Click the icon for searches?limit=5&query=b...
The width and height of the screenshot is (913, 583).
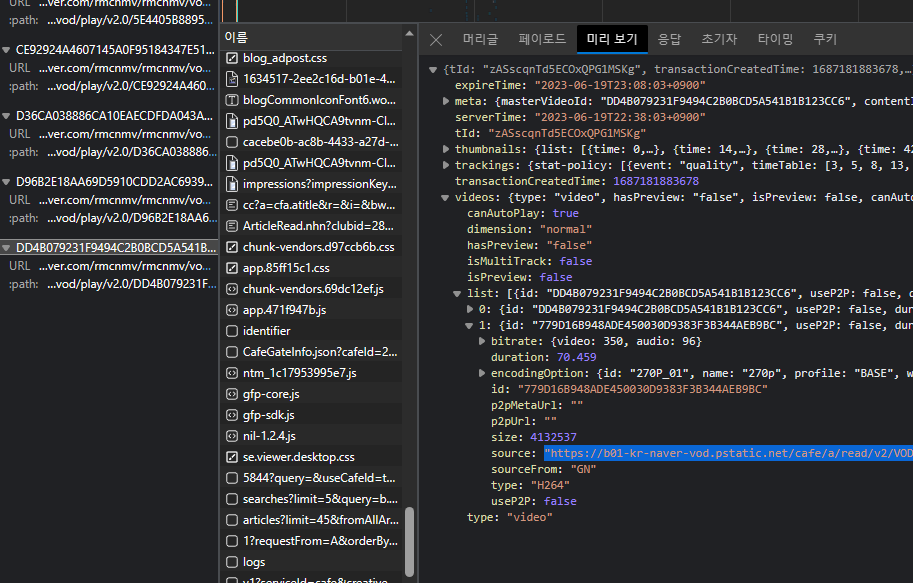click(232, 499)
